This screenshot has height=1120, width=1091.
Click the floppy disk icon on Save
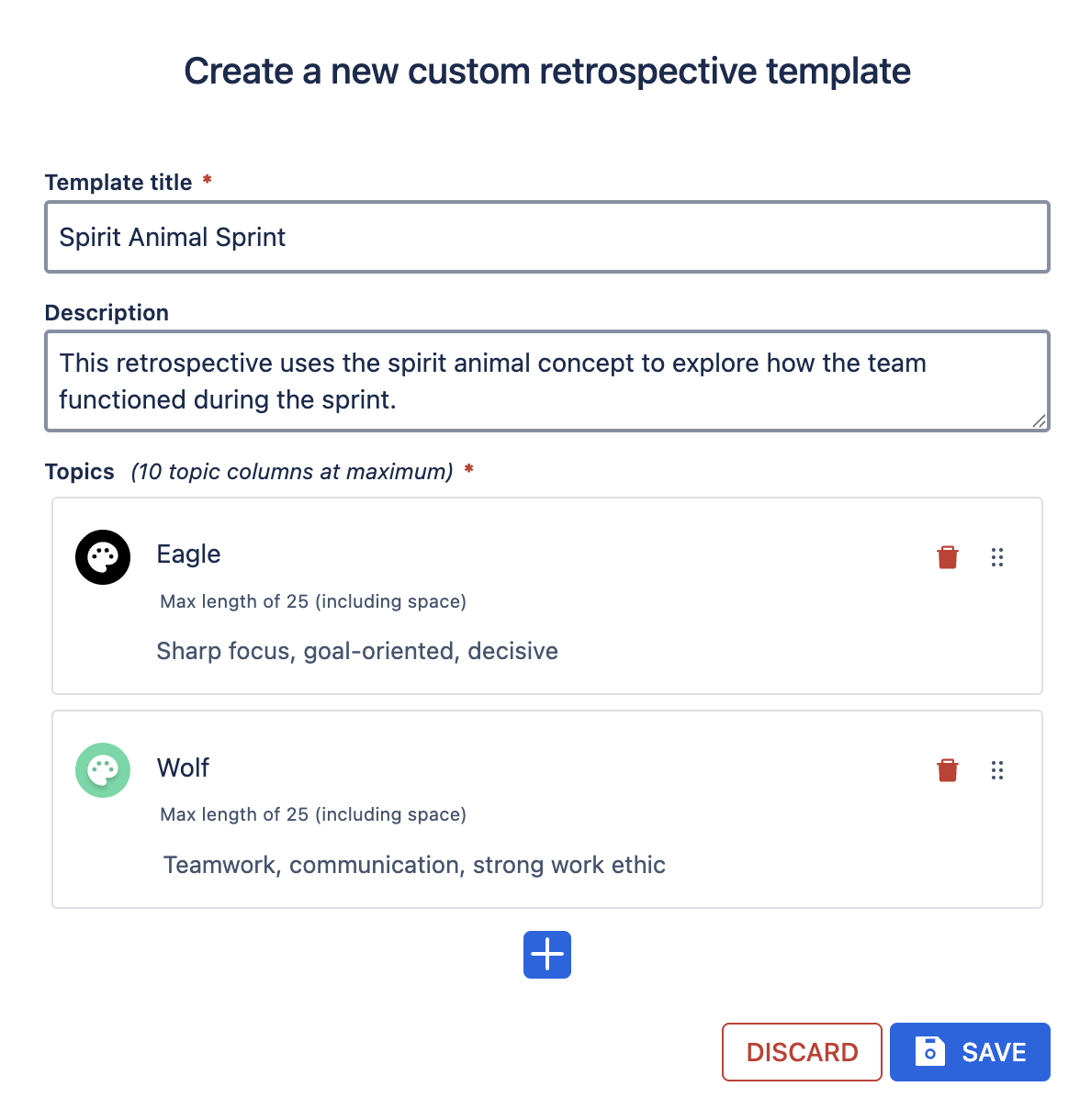929,1051
